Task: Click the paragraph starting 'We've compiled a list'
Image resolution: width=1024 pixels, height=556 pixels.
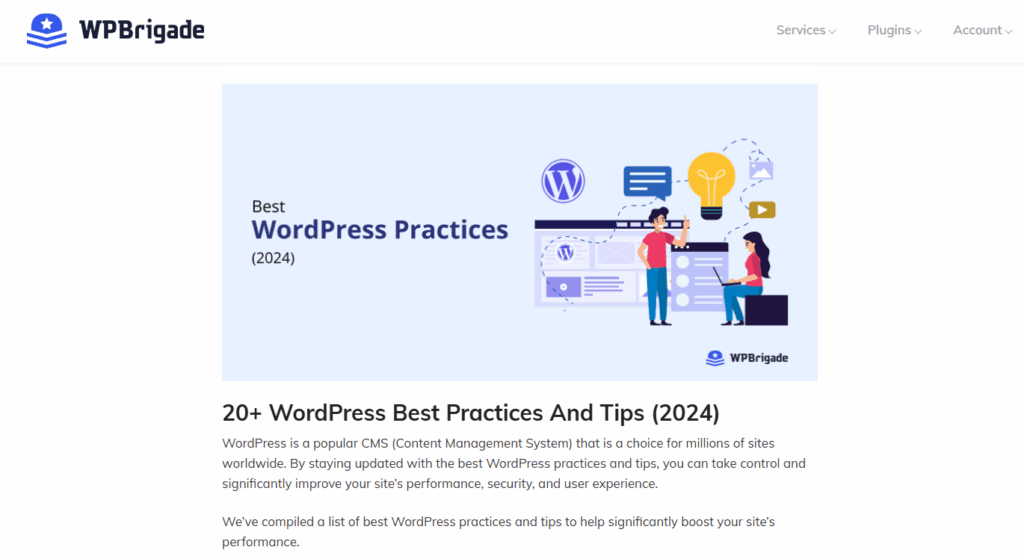Action: pos(498,532)
